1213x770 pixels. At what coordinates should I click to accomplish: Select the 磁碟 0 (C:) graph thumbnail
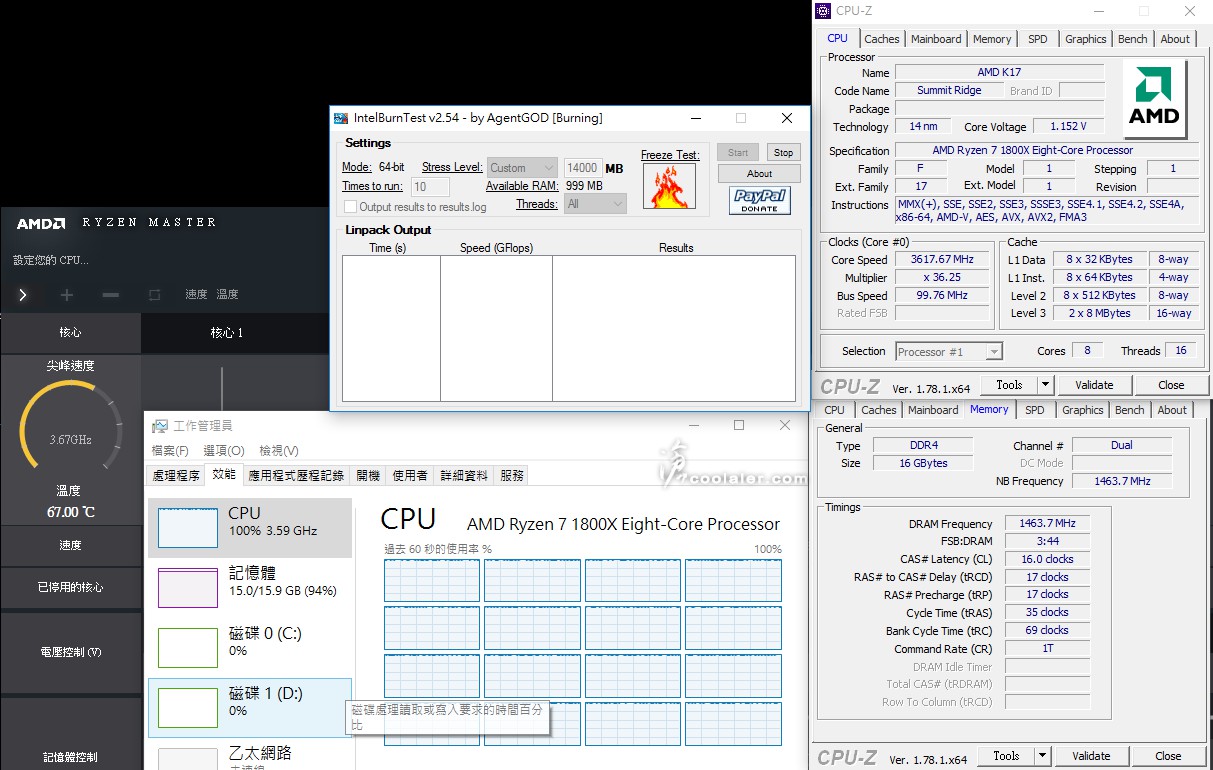coord(188,648)
